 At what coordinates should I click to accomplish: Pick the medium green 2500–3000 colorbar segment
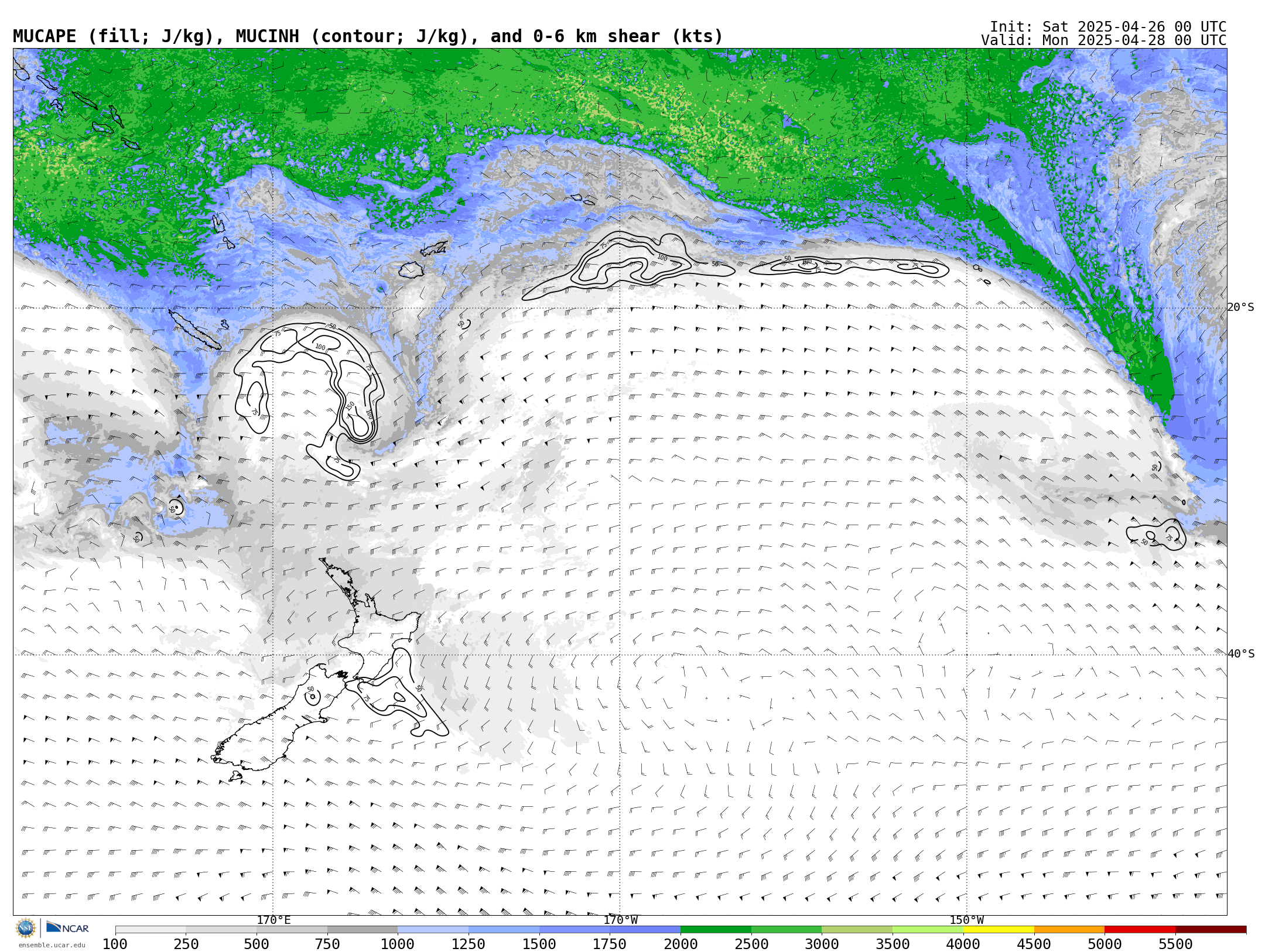[x=787, y=930]
